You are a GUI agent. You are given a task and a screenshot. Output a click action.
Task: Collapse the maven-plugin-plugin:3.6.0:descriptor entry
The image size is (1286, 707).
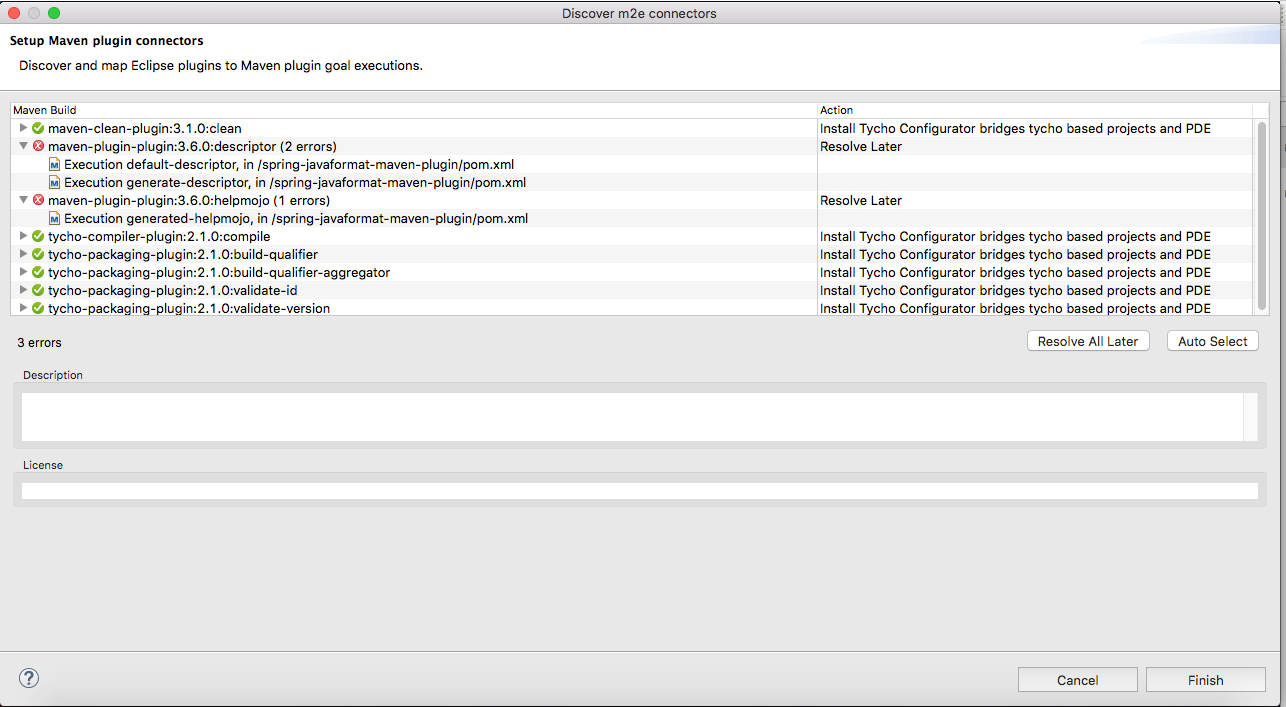coord(22,146)
